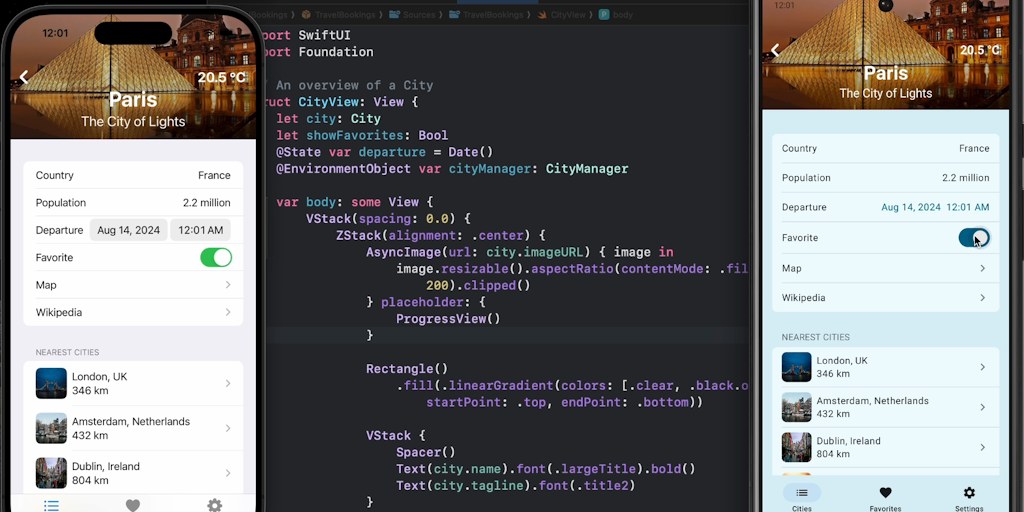
Task: Tap the Favorites heart icon on the Android phone
Action: coord(885,493)
